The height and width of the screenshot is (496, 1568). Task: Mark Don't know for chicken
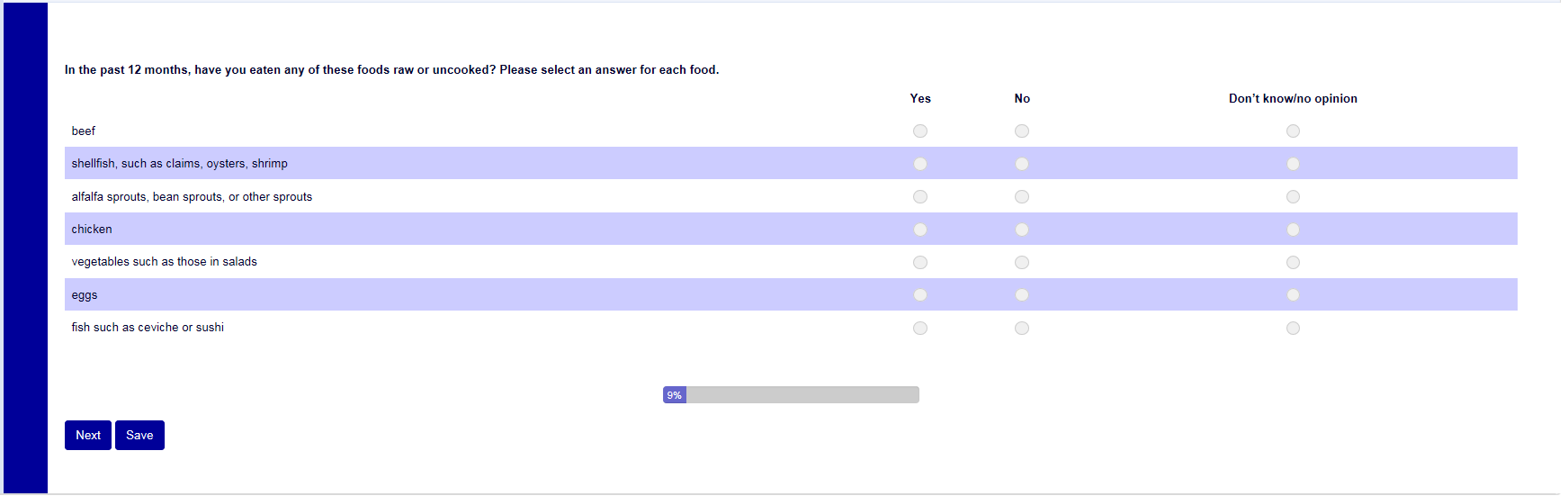(x=1293, y=230)
